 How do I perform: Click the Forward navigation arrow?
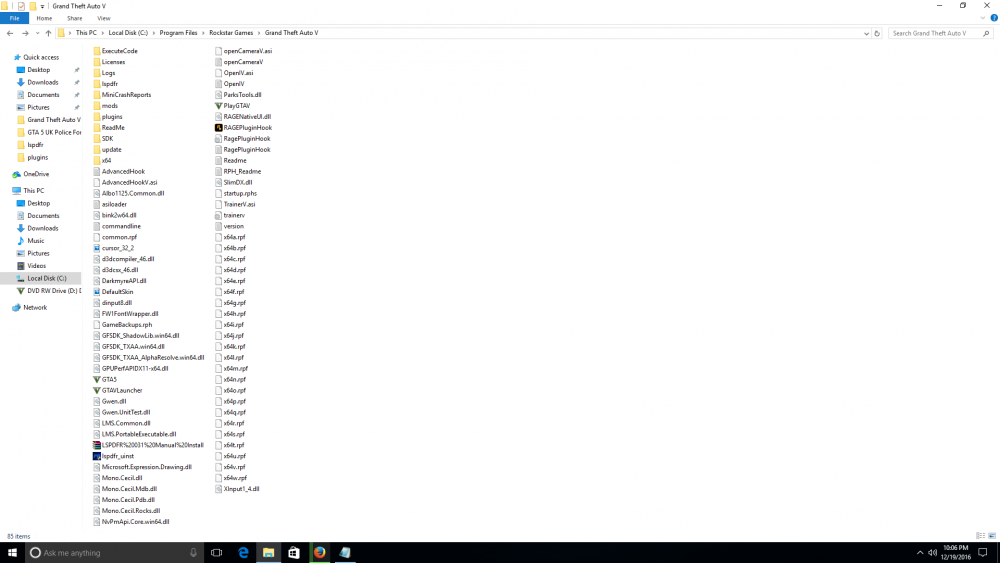coord(25,33)
